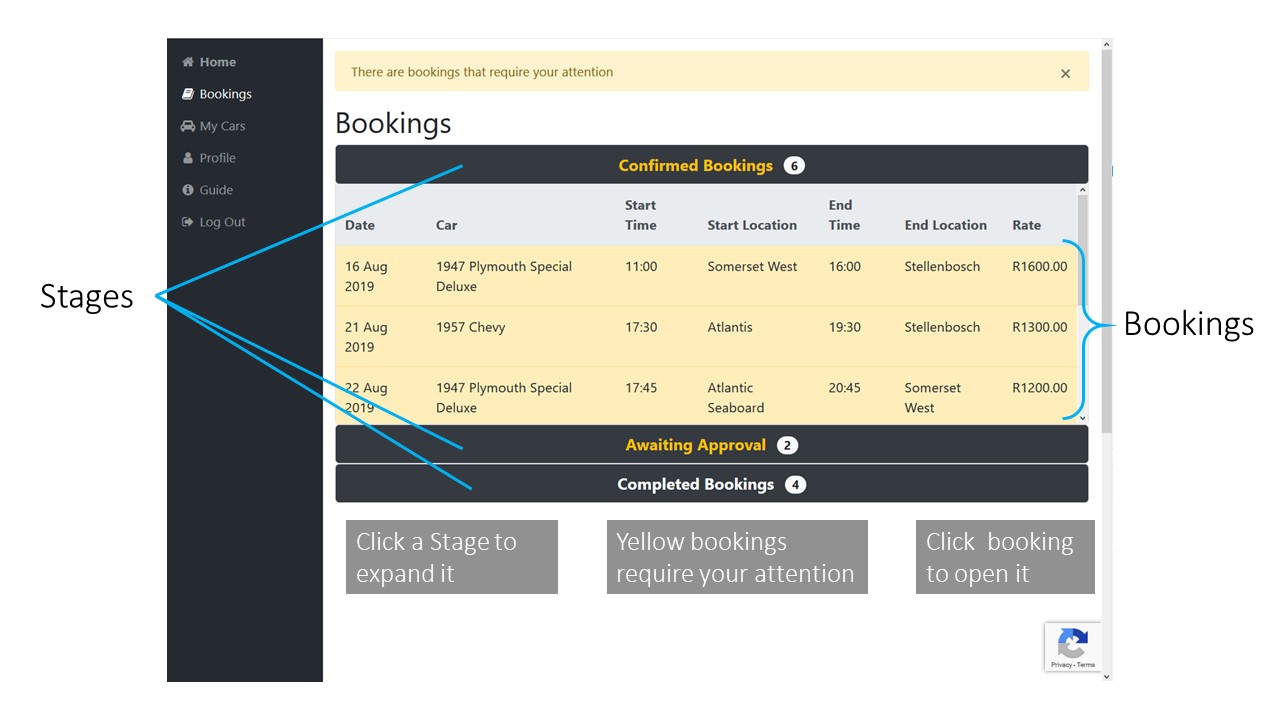Click the 11:00 start time cell

click(641, 267)
